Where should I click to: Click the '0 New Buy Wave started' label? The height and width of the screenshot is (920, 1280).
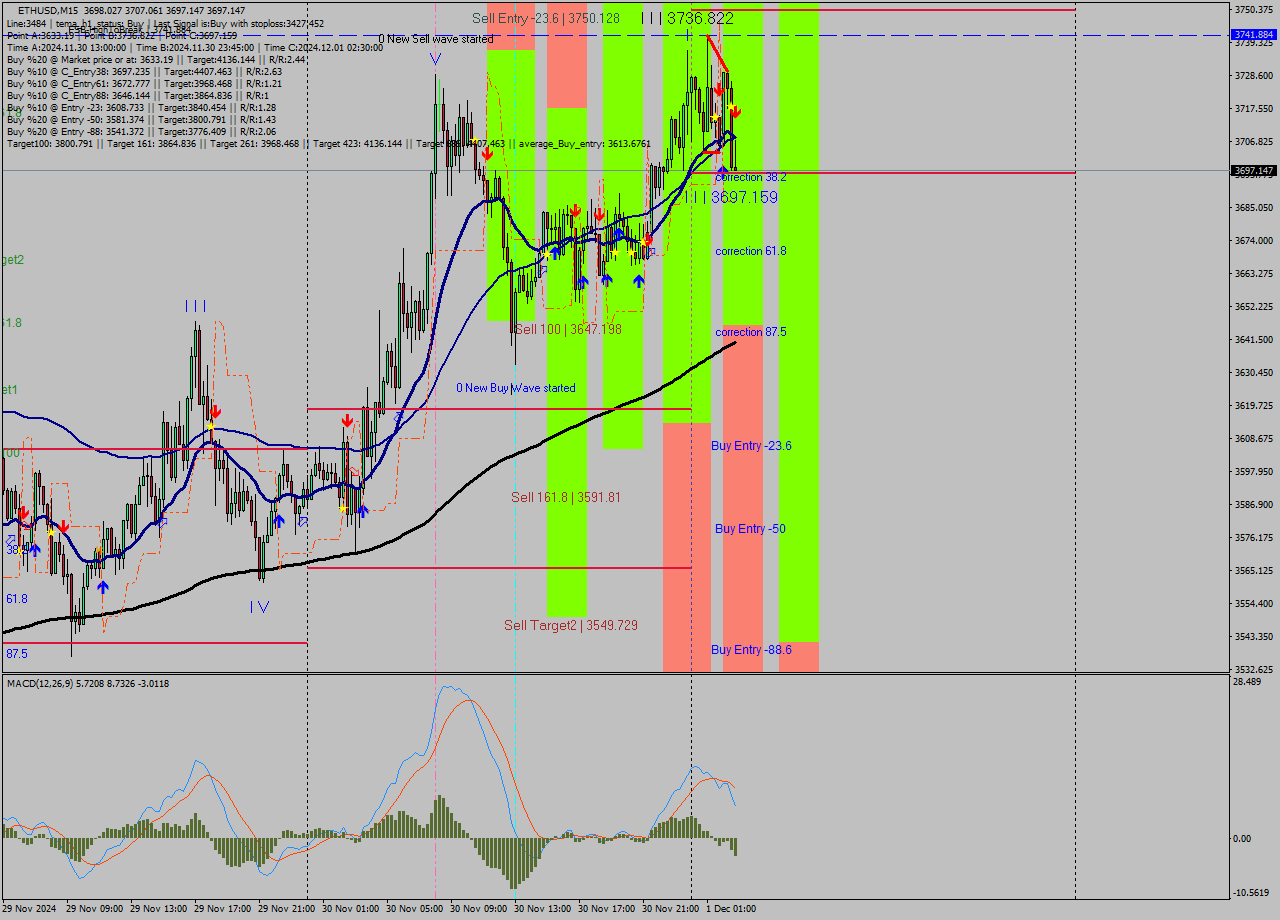pyautogui.click(x=516, y=388)
